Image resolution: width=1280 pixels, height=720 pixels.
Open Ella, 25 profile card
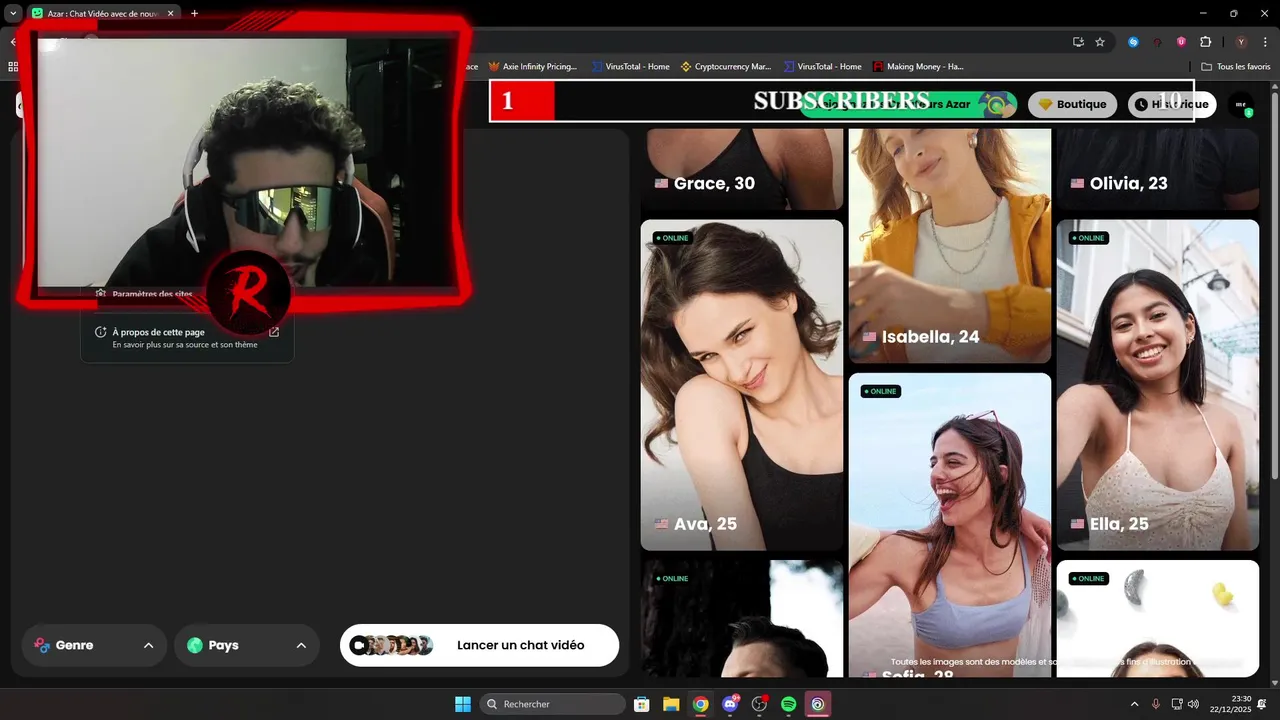click(1158, 385)
